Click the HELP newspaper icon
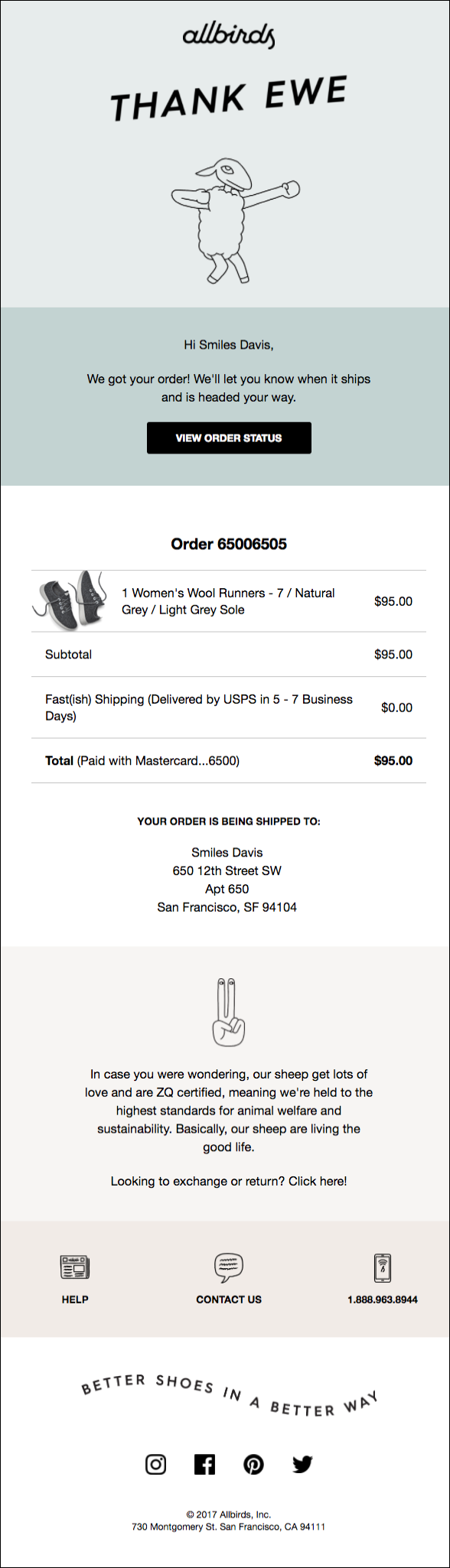This screenshot has height=1568, width=450. pyautogui.click(x=74, y=1267)
